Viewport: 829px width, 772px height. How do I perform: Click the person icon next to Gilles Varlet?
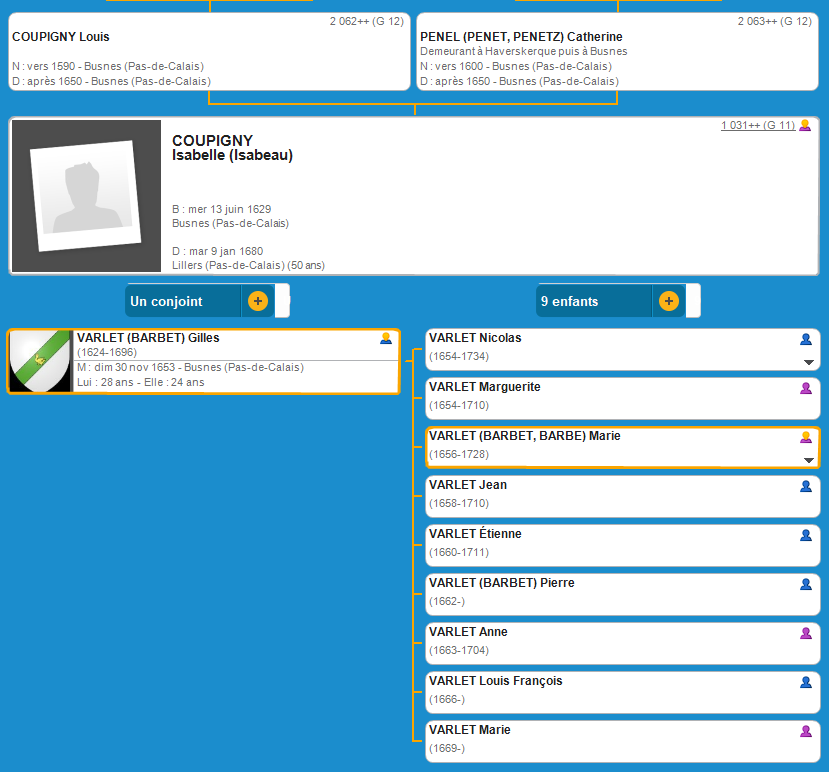(x=386, y=339)
